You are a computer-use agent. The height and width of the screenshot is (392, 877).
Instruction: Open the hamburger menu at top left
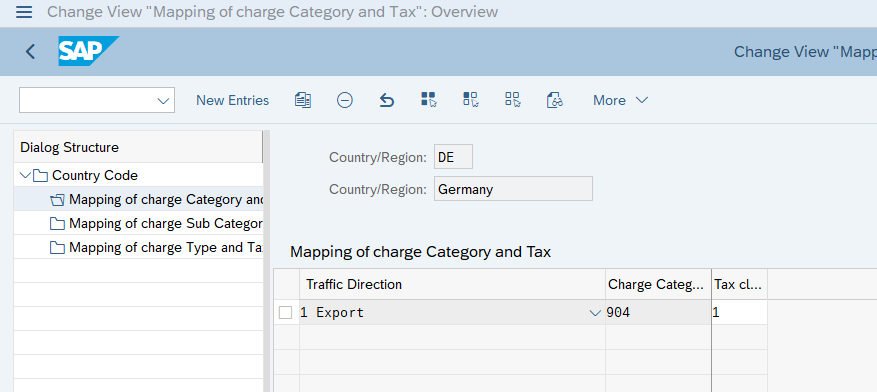tap(24, 12)
